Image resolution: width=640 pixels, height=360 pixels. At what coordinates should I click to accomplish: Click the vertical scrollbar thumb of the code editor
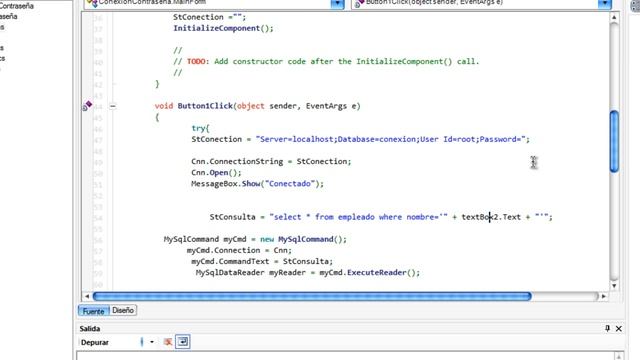(x=614, y=141)
